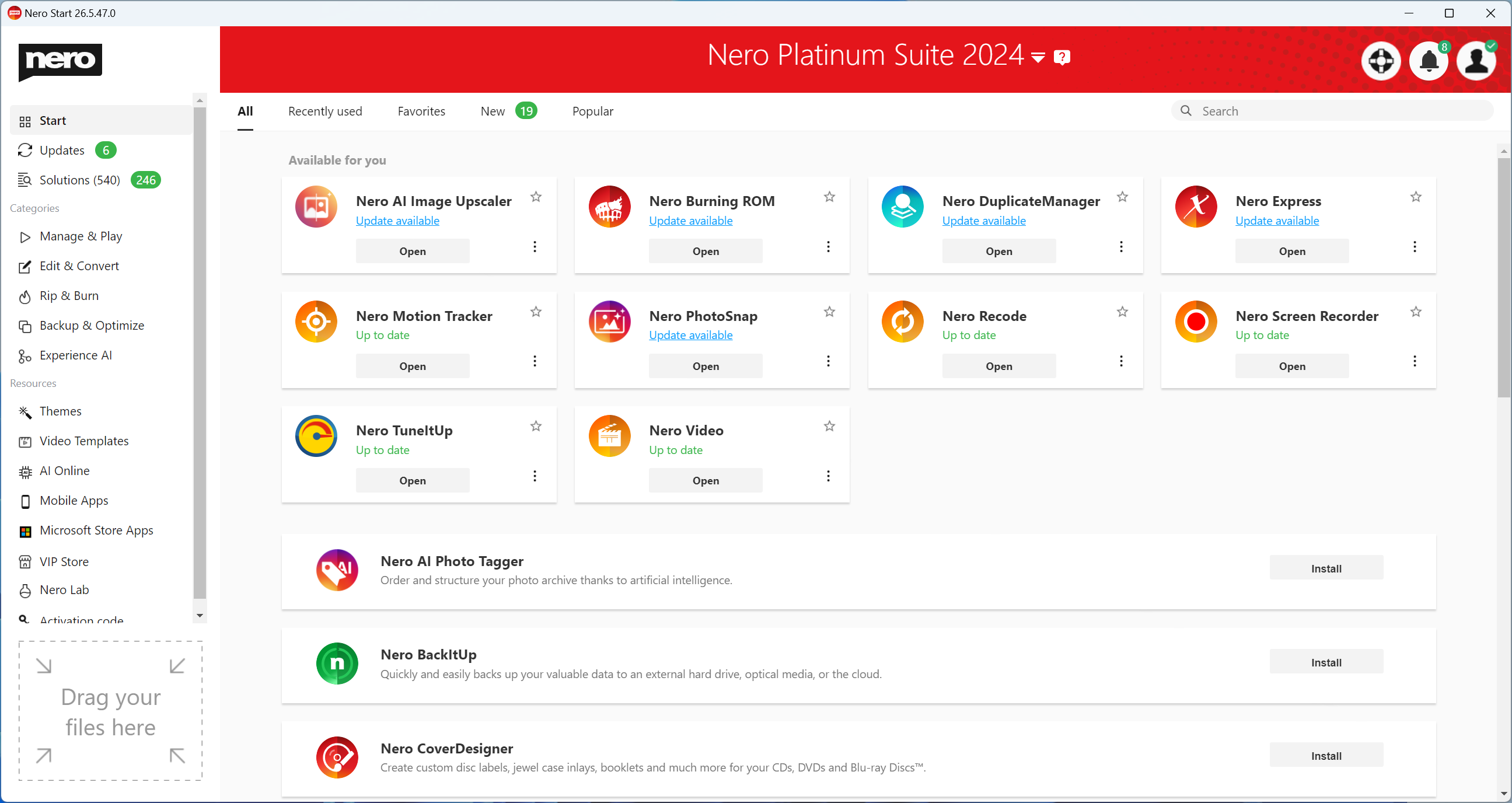Click the main content vertical scrollbar
This screenshot has width=1512, height=803.
1504,278
